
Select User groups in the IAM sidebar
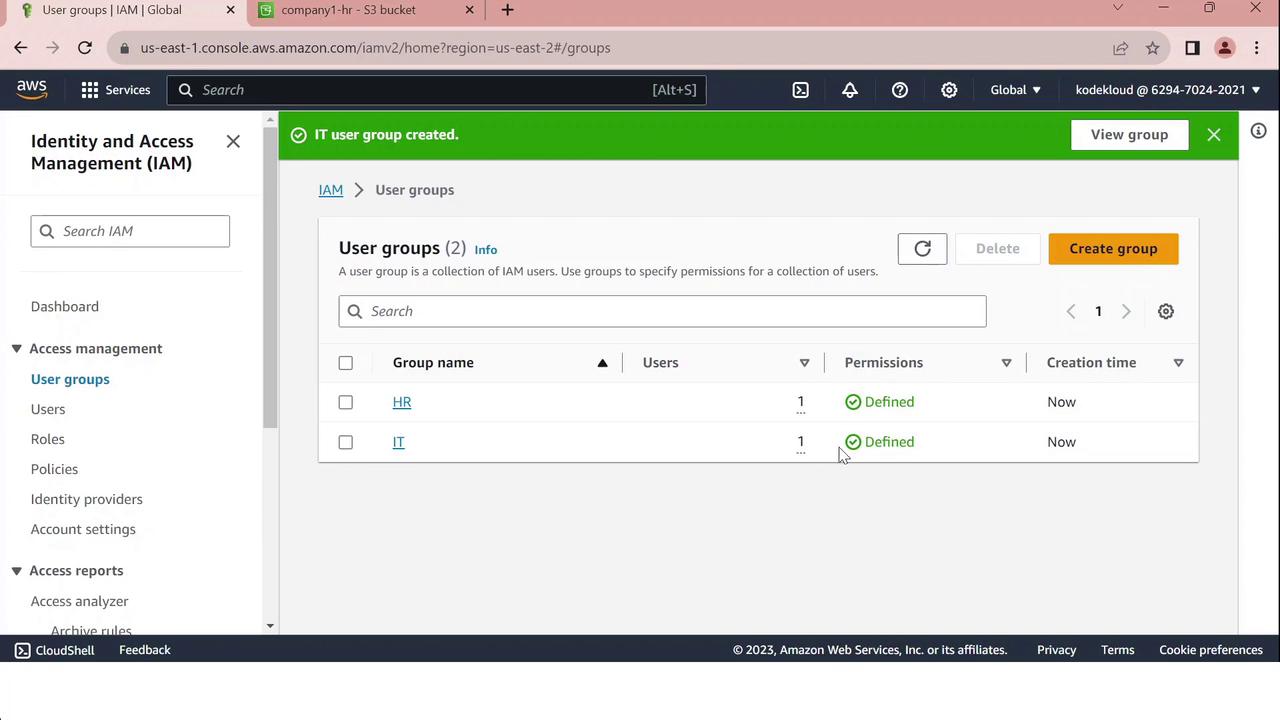[70, 379]
